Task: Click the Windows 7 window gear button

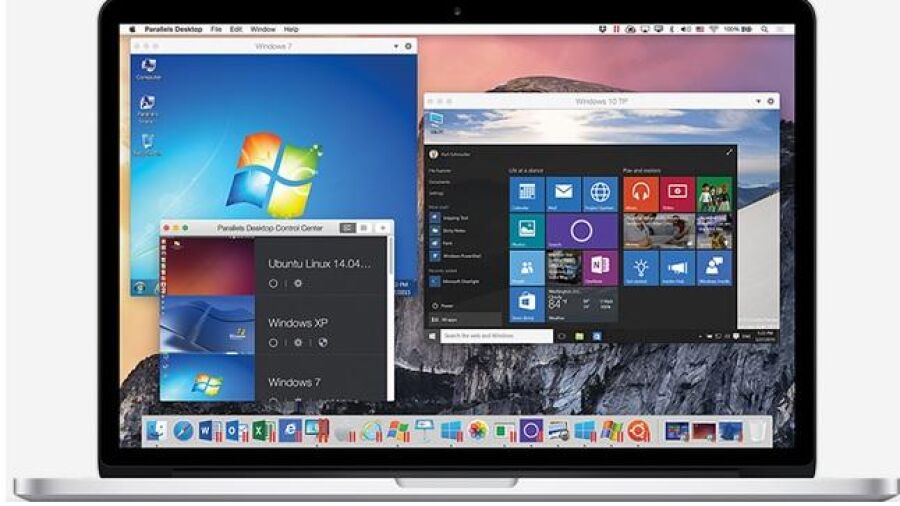Action: click(x=408, y=46)
